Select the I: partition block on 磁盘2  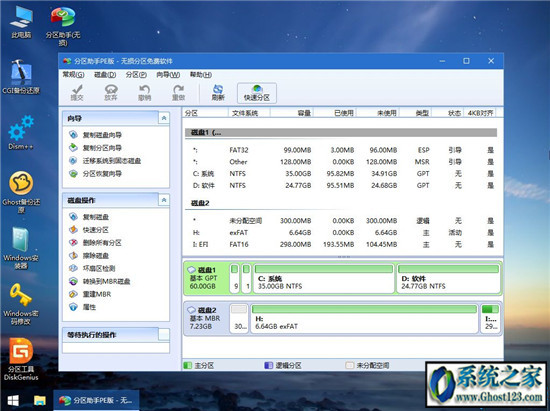pyautogui.click(x=490, y=318)
